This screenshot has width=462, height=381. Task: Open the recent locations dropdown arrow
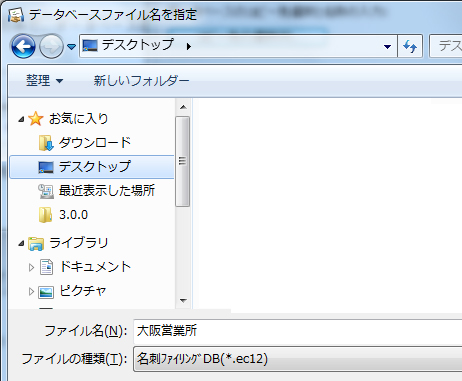[71, 47]
